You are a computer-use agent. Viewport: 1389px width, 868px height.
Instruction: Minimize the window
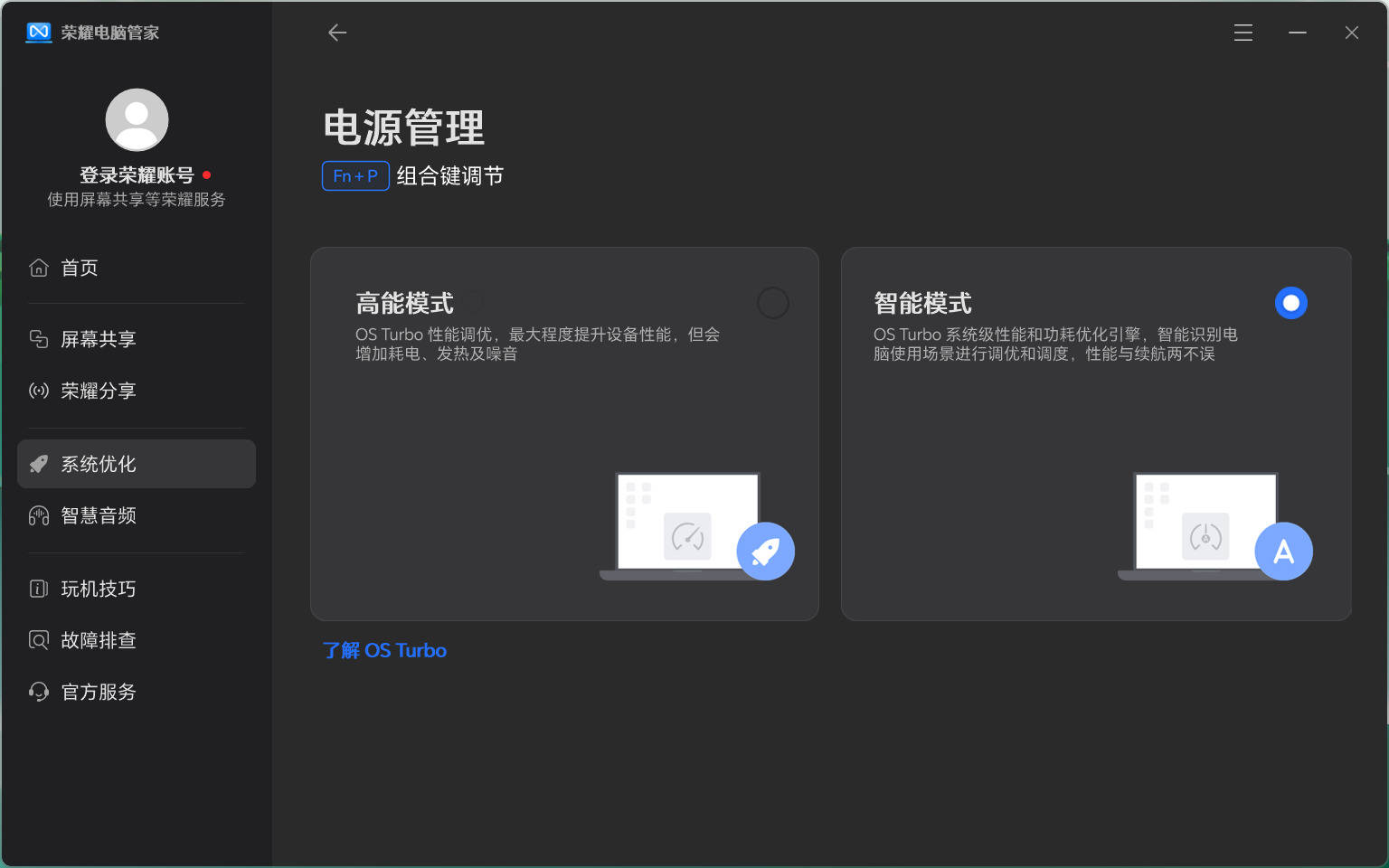1298,33
